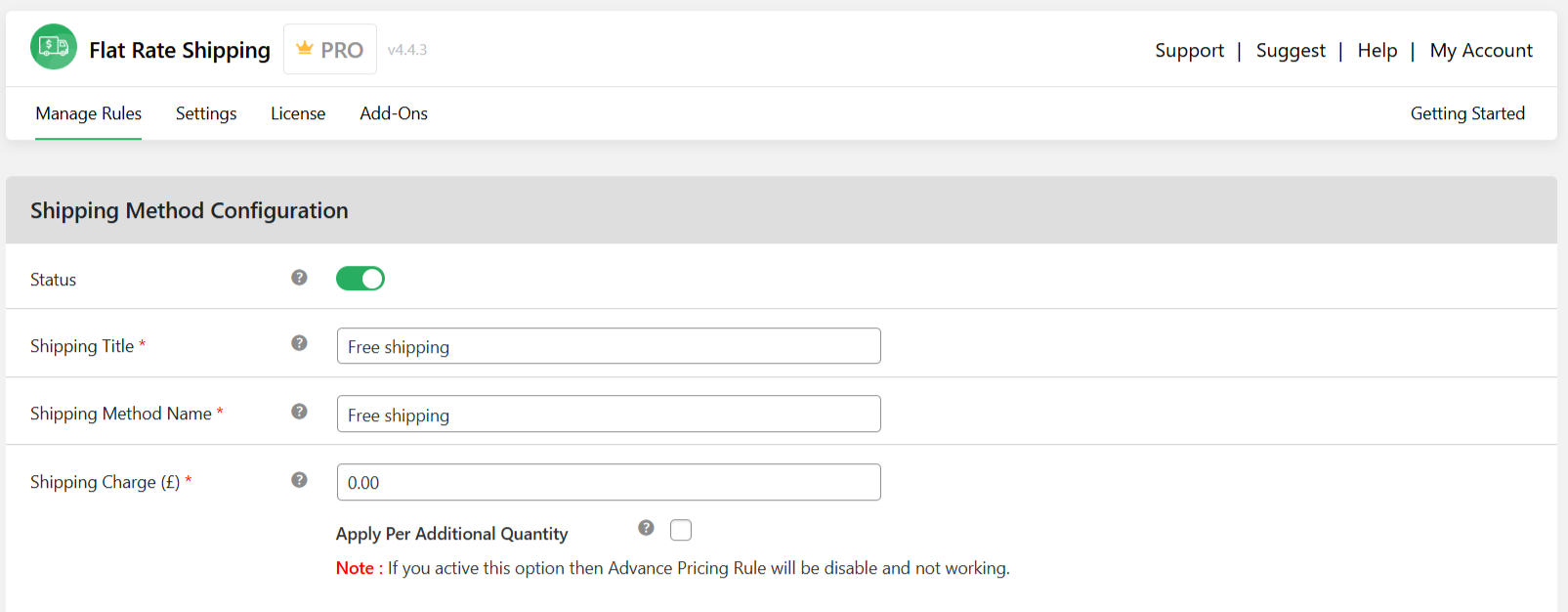Image resolution: width=1568 pixels, height=612 pixels.
Task: Click the Shipping Method Configuration heading
Action: pos(190,211)
